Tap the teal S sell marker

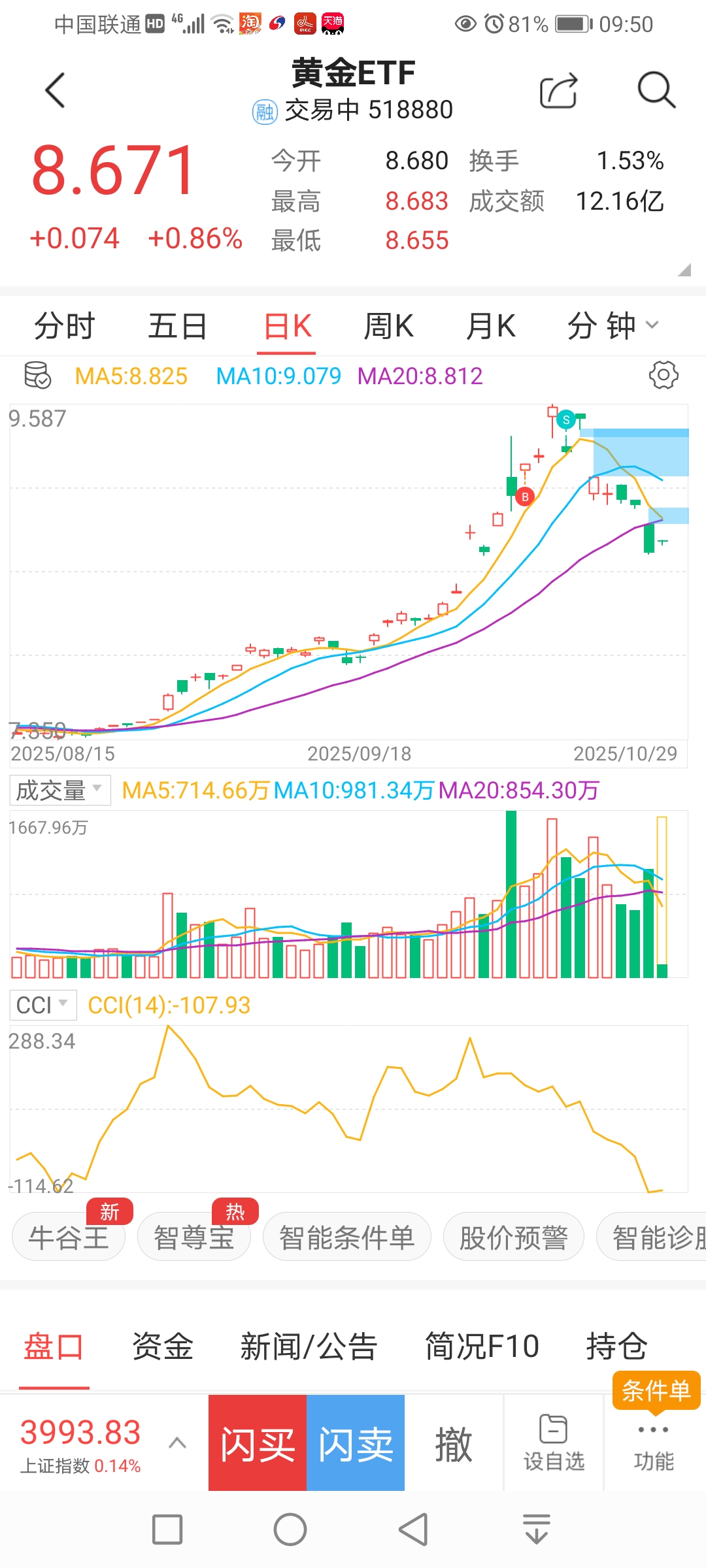(x=566, y=420)
